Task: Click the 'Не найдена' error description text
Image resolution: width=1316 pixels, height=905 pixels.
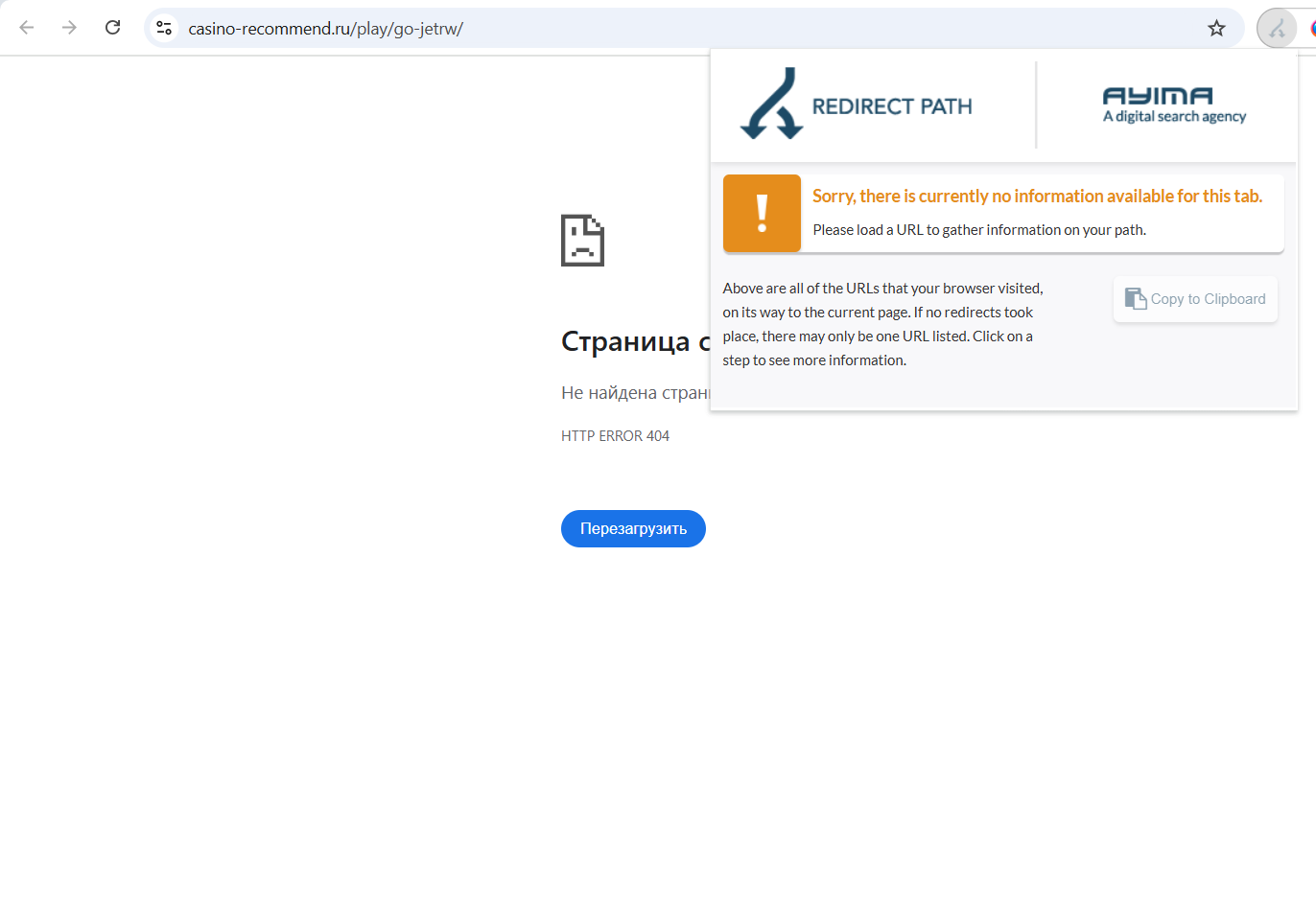Action: 635,393
